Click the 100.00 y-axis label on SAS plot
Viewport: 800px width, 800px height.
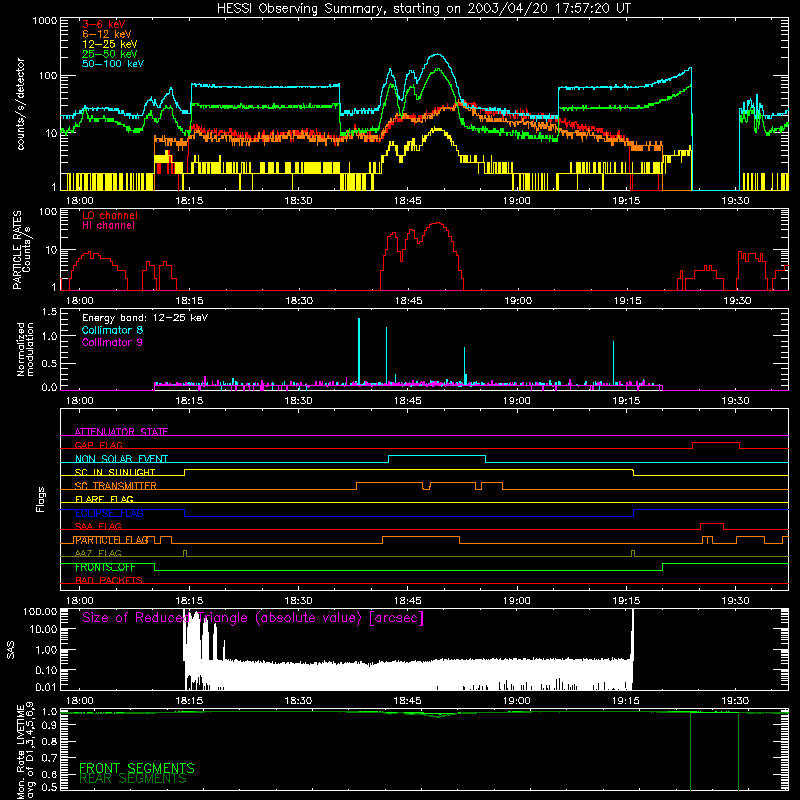pos(40,611)
